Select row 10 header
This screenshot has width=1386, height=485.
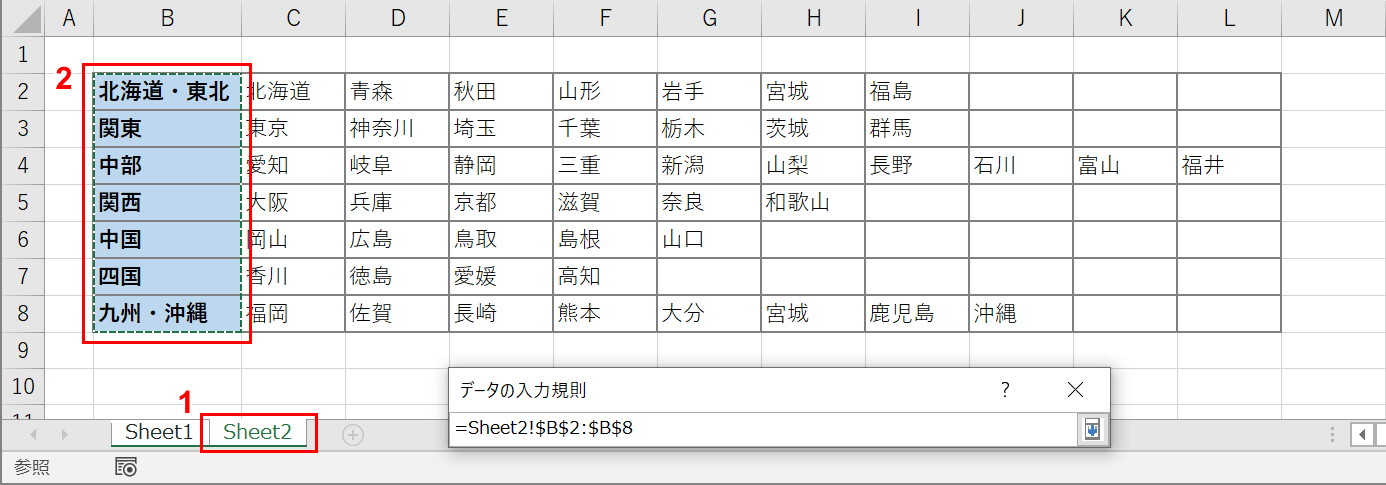tap(22, 387)
